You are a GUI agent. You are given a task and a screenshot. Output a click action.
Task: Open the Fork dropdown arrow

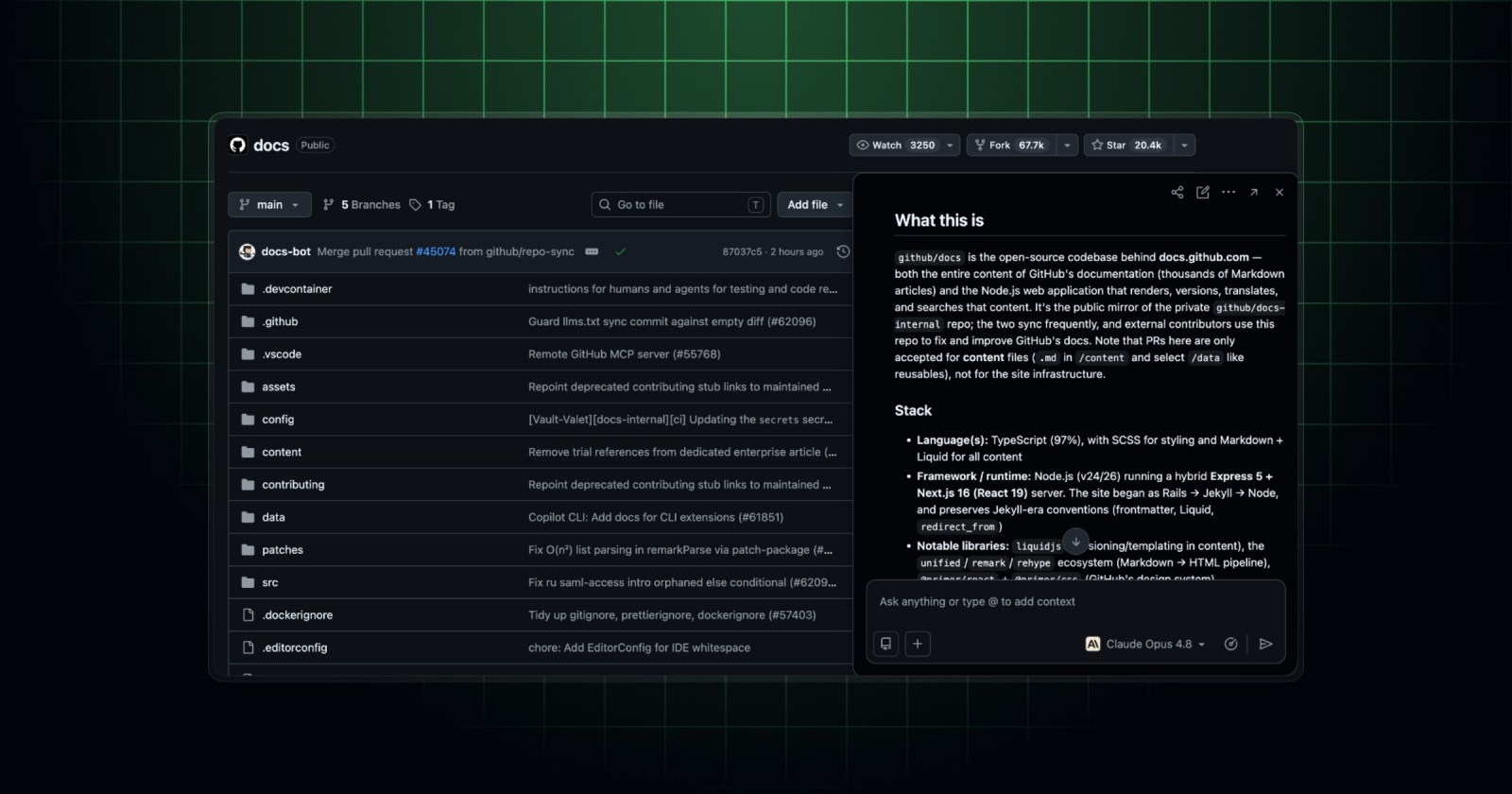(1067, 146)
